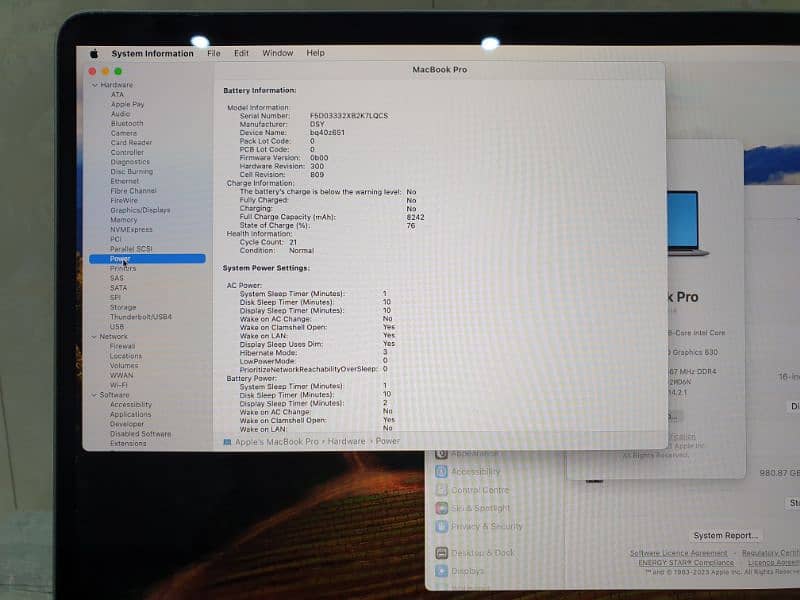Select Memory in the sidebar
Viewport: 800px width, 600px height.
(x=124, y=220)
